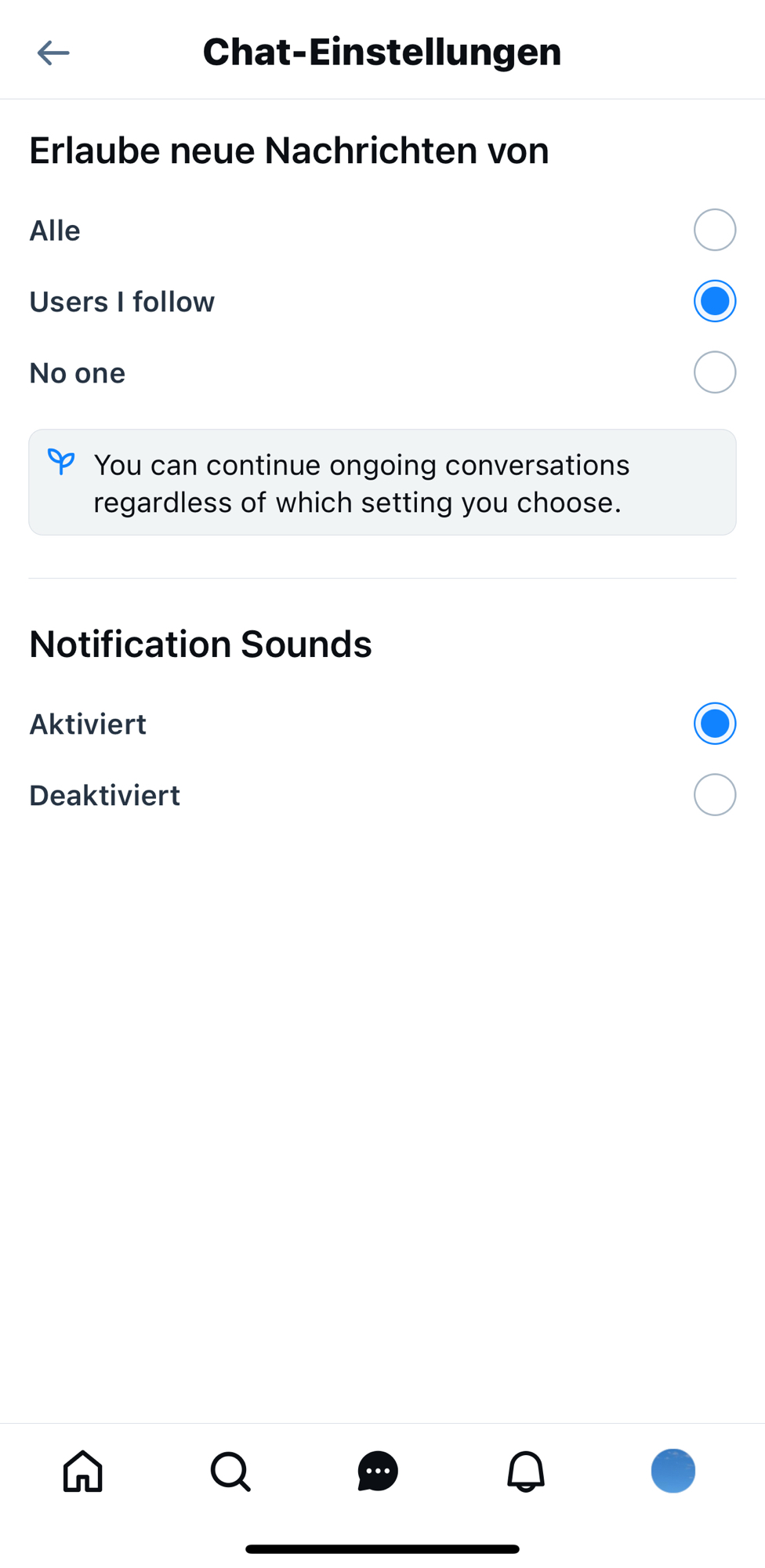Open the Search magnifier icon
The width and height of the screenshot is (765, 1568).
pyautogui.click(x=230, y=1471)
